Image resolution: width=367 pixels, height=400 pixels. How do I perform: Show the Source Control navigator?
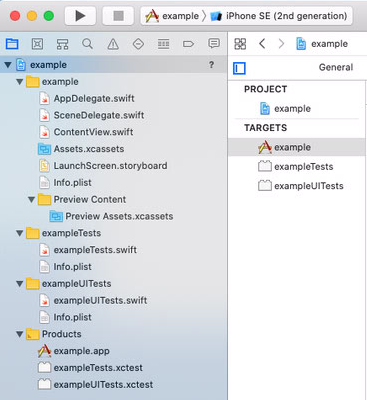[37, 44]
